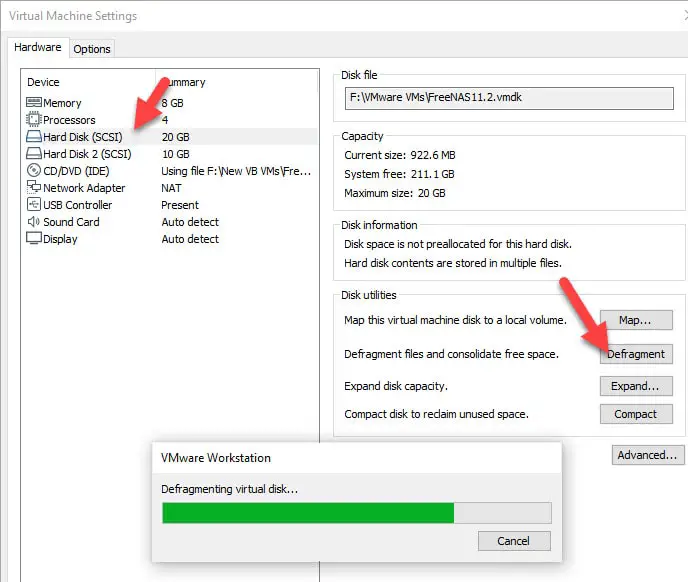Click the Sound Card 'Auto detect' value
688x582 pixels.
(x=190, y=222)
